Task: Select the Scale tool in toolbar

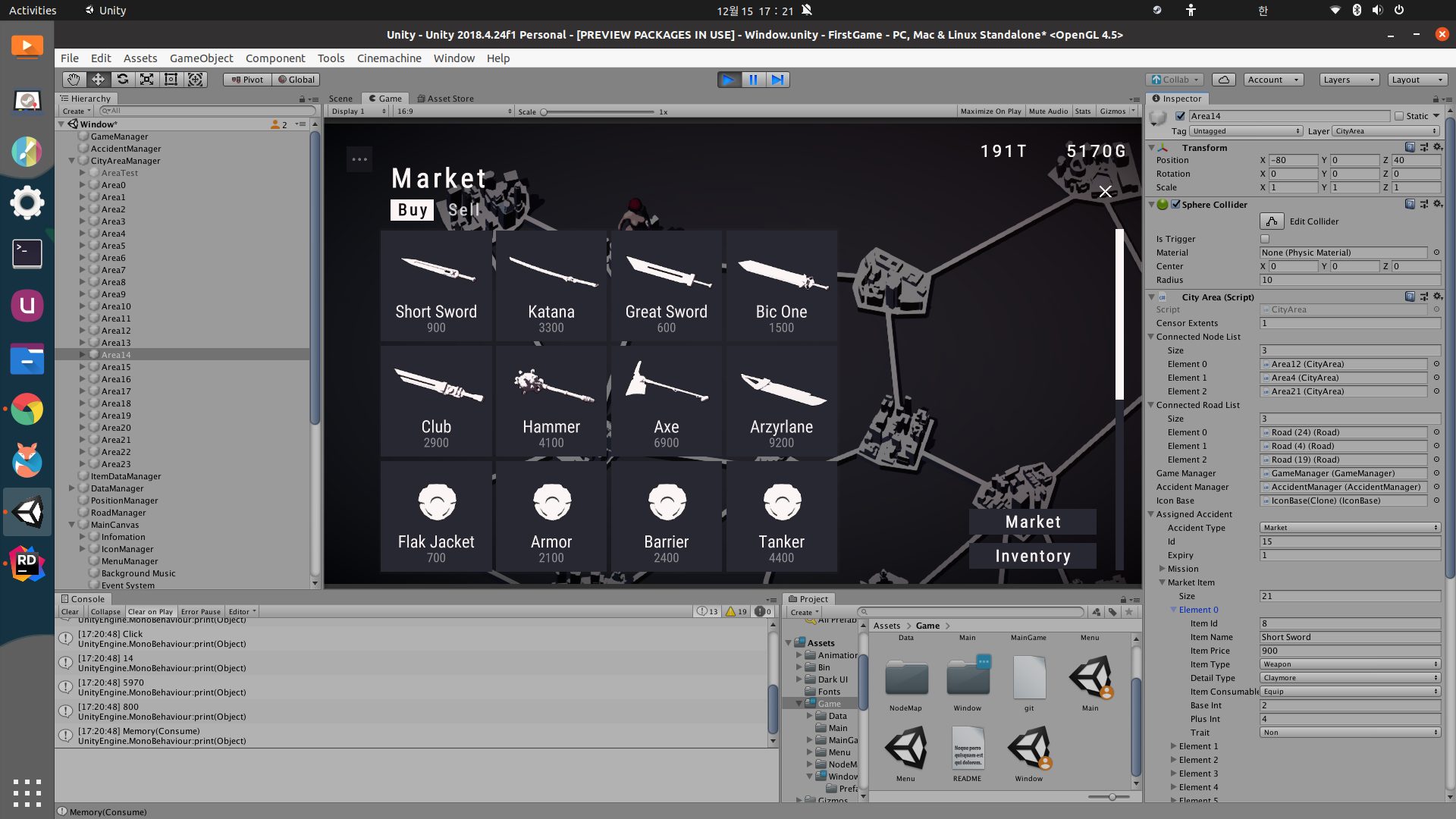Action: pyautogui.click(x=146, y=80)
